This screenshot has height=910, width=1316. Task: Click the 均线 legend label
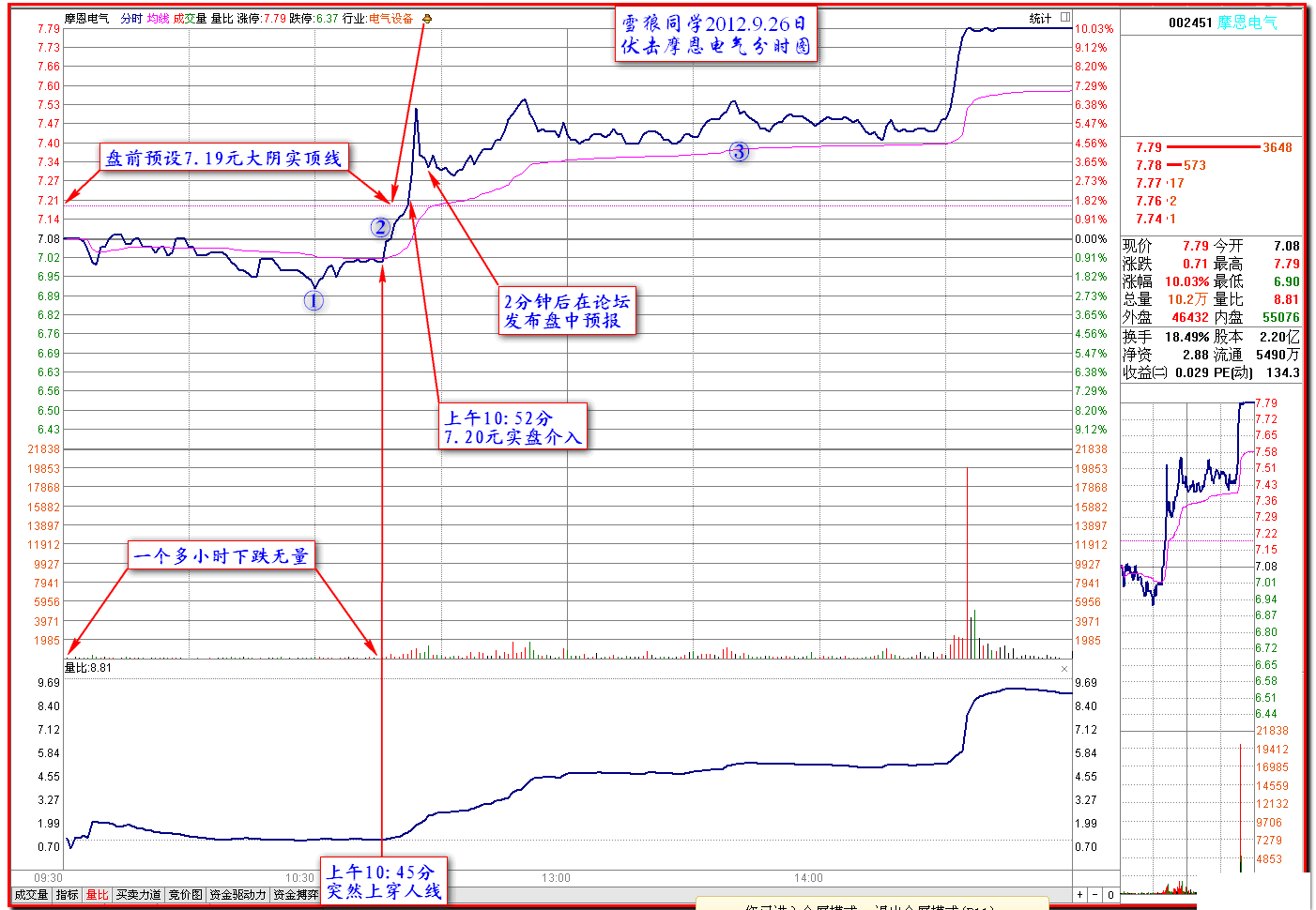point(158,18)
